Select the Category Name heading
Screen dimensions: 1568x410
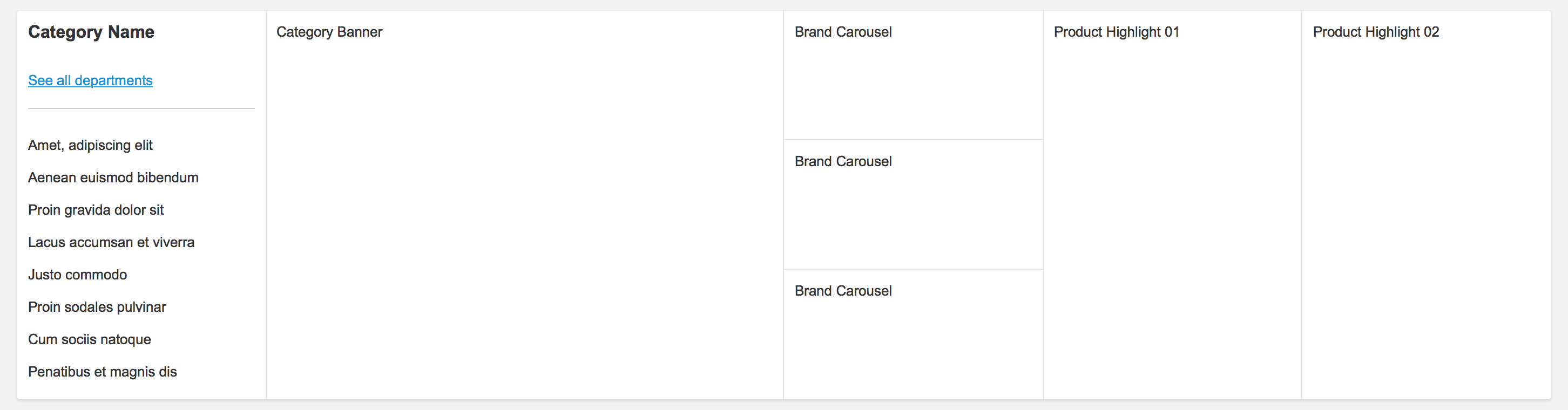click(x=91, y=32)
